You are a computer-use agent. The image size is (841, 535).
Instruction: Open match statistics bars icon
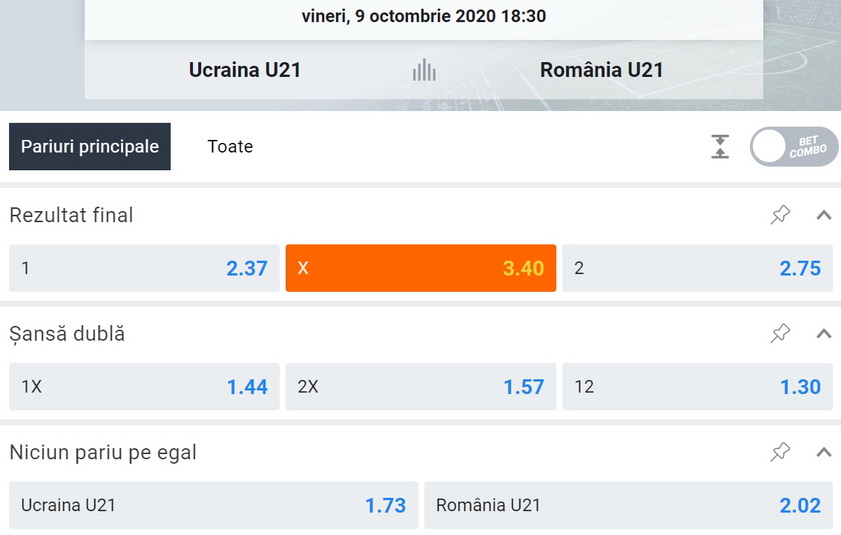(x=424, y=70)
